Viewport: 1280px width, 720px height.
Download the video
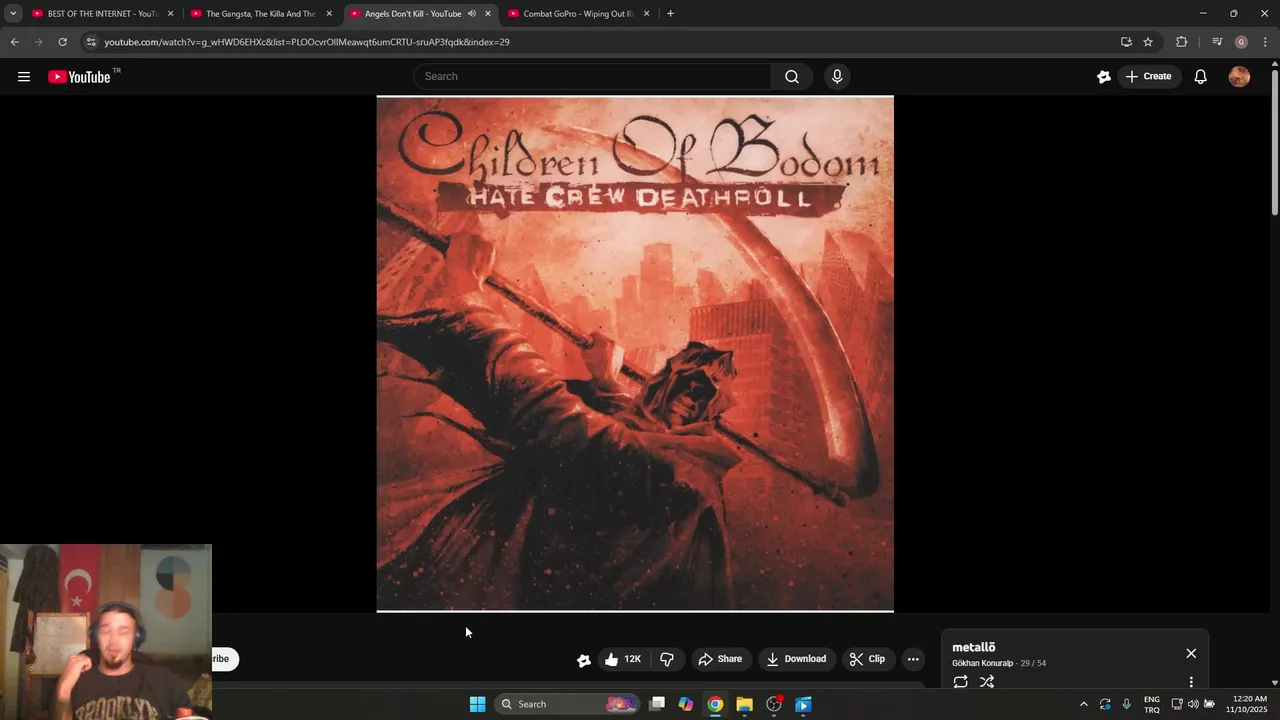[796, 659]
